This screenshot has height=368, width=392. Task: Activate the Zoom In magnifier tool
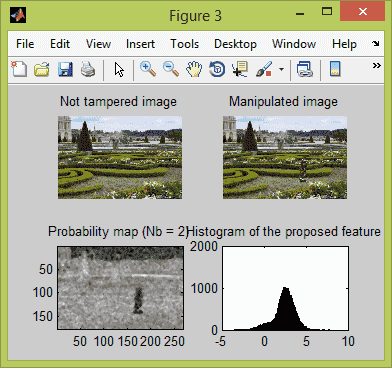point(148,69)
